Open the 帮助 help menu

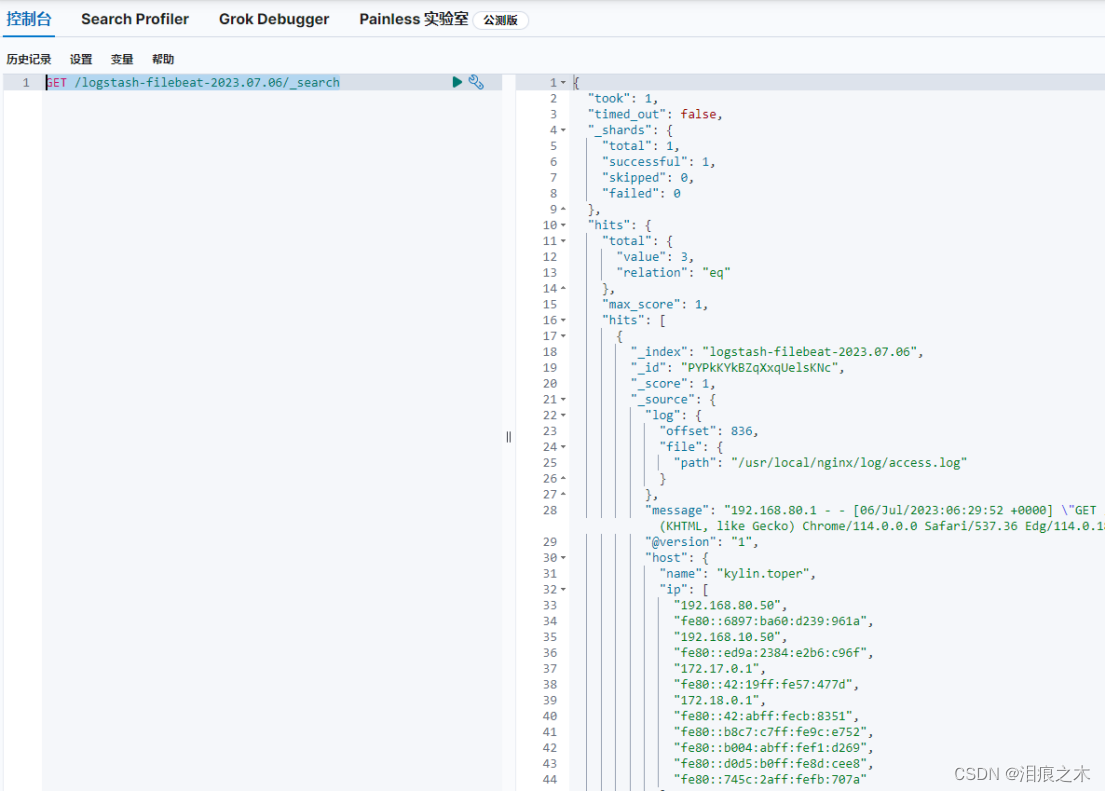(162, 58)
